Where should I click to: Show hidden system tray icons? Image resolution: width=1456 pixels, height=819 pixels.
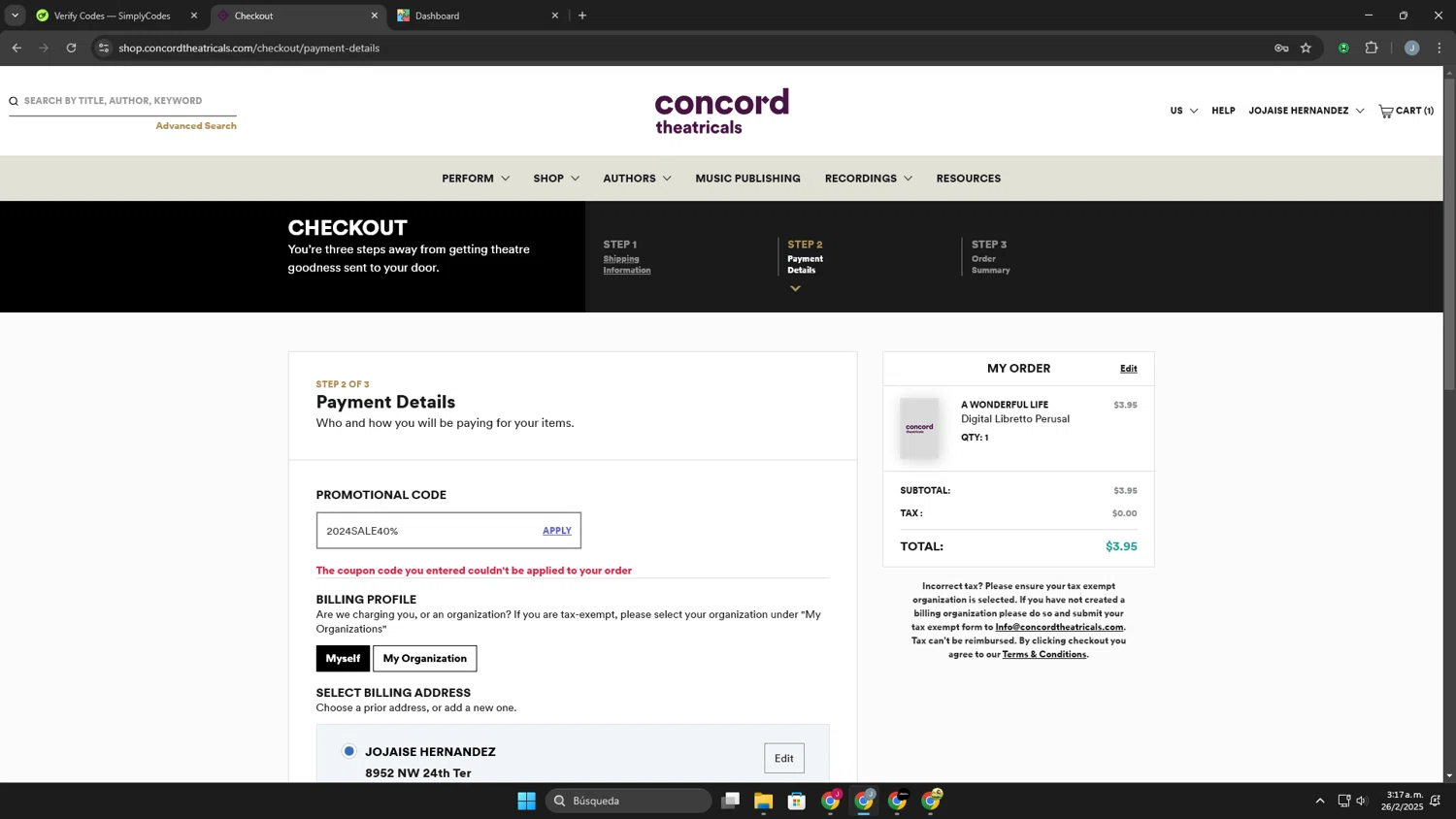[1319, 801]
